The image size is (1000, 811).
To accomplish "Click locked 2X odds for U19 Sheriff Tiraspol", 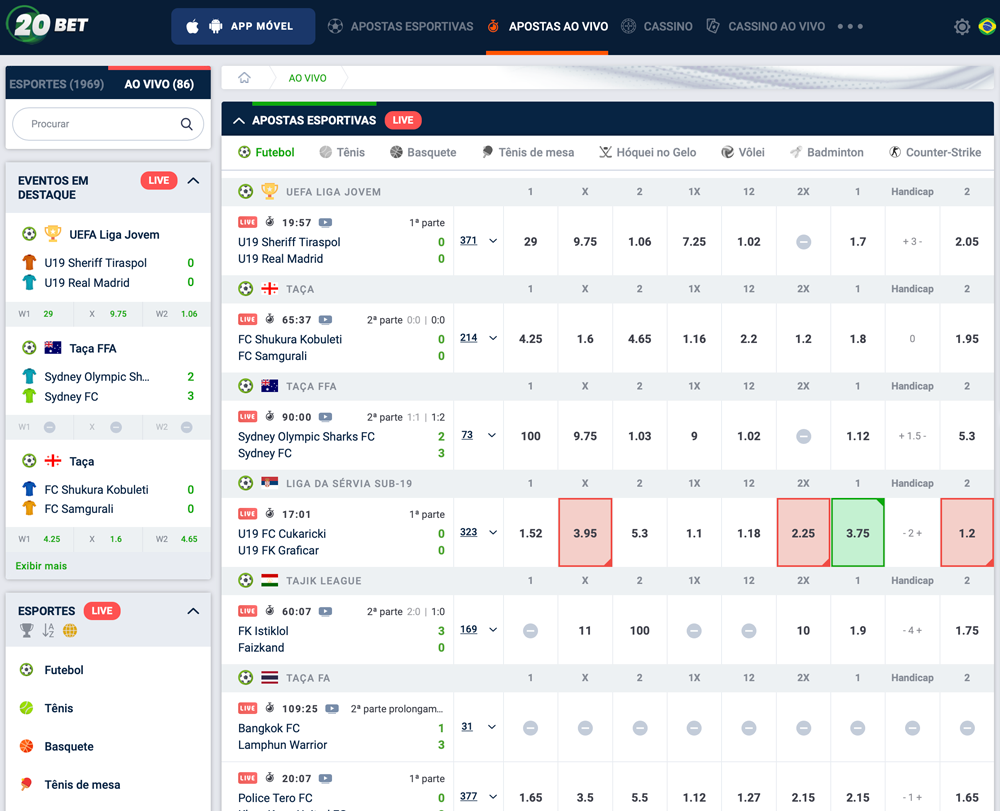I will (x=804, y=242).
